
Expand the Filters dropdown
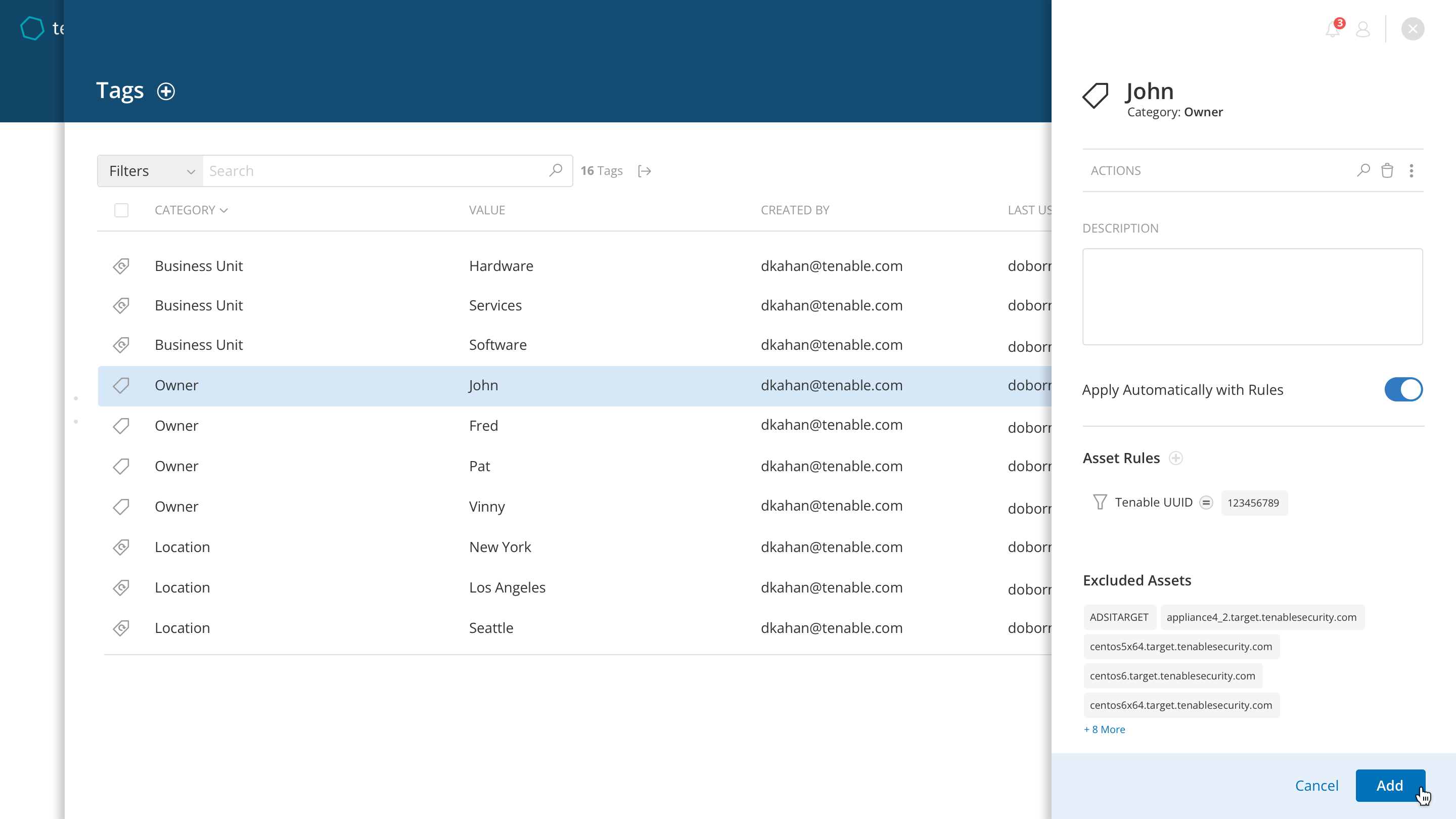point(150,171)
